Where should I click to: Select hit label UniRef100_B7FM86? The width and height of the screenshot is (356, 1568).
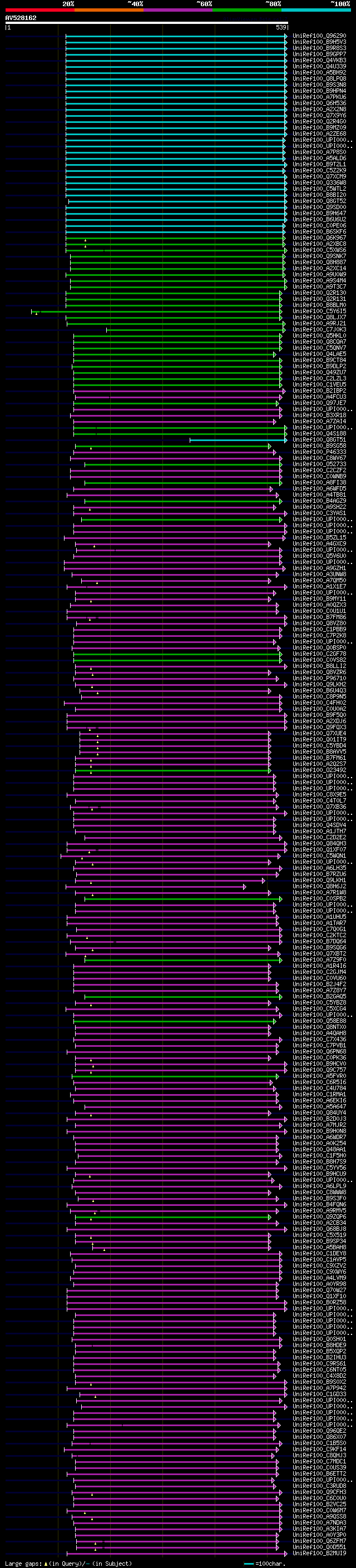pyautogui.click(x=319, y=617)
